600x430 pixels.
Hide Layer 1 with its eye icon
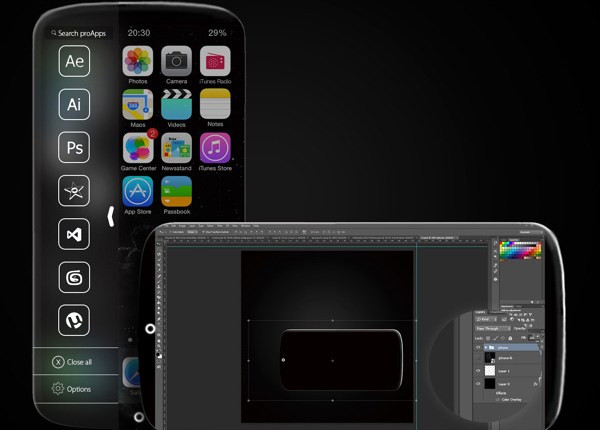coord(478,371)
